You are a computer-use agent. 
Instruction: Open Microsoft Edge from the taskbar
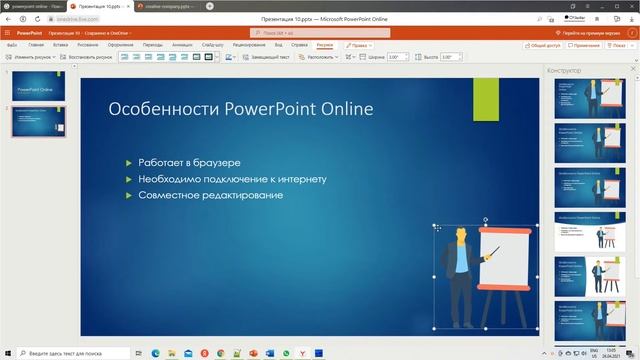[155, 353]
